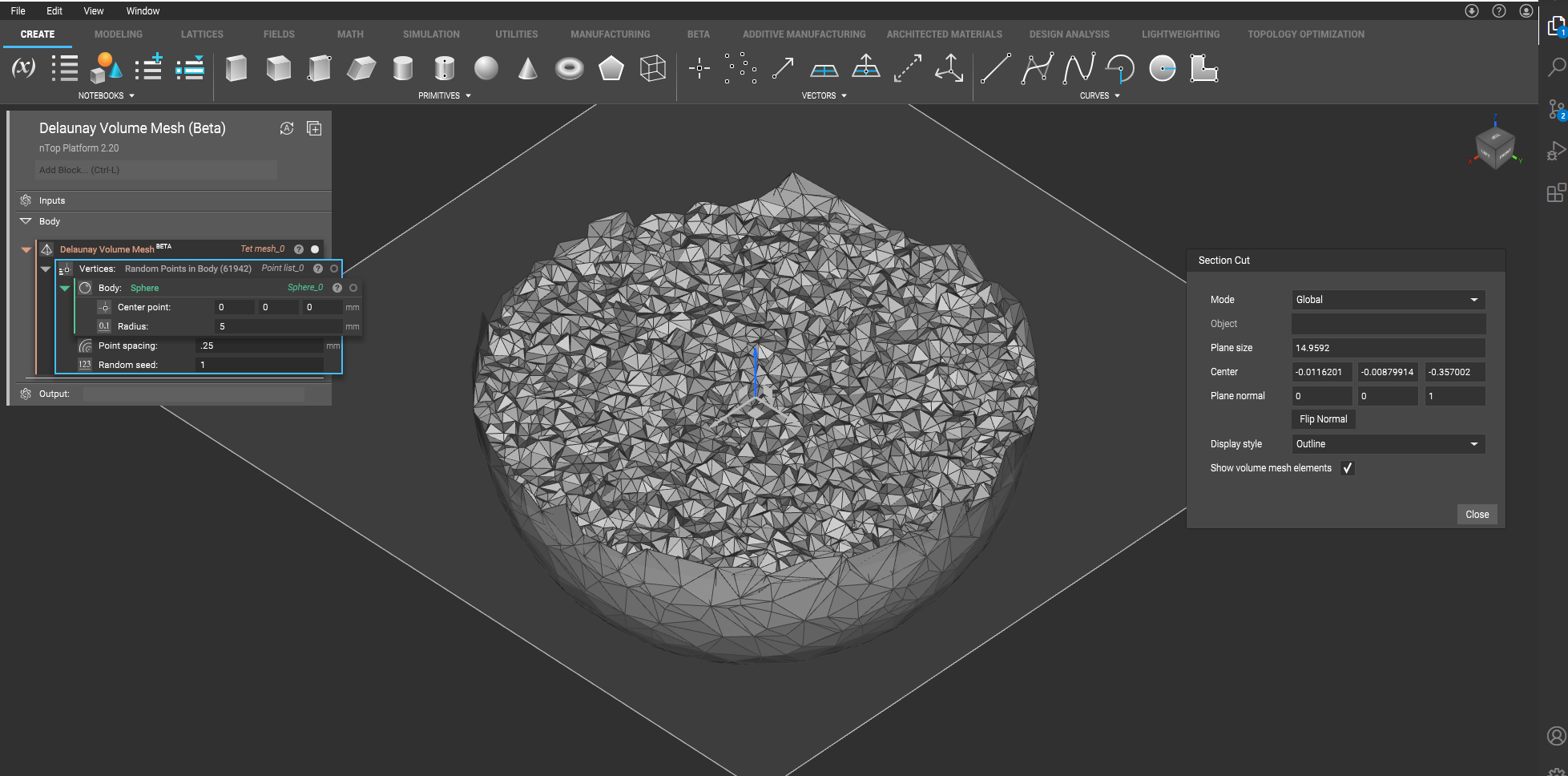
Task: Open help for Delaunay Volume Mesh block
Action: pyautogui.click(x=299, y=249)
